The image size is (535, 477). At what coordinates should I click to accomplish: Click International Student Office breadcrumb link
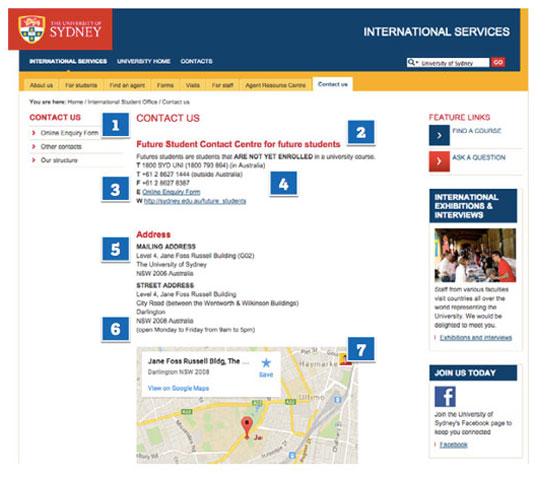(x=122, y=102)
